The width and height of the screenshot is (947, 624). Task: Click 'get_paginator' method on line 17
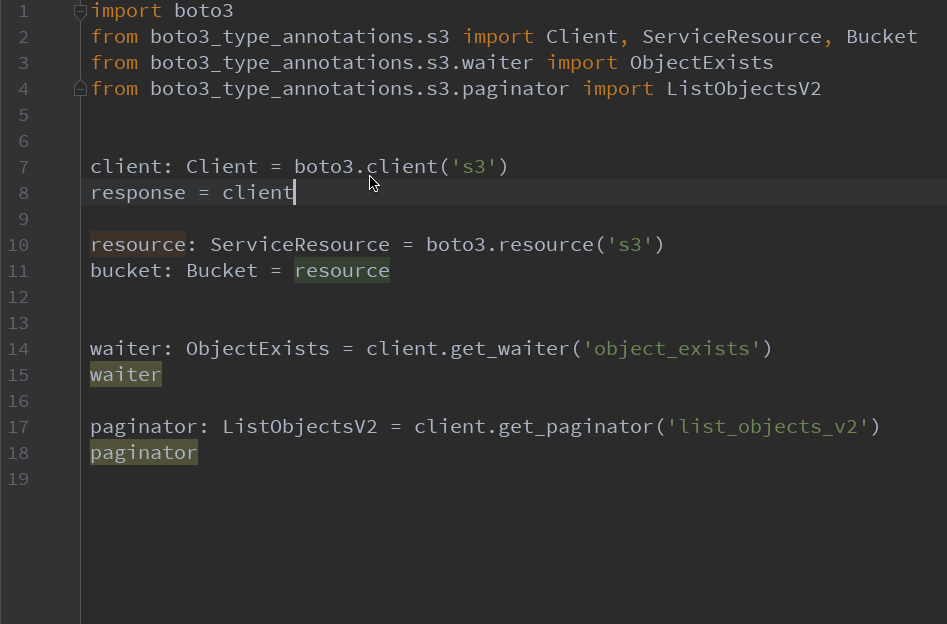coord(576,426)
